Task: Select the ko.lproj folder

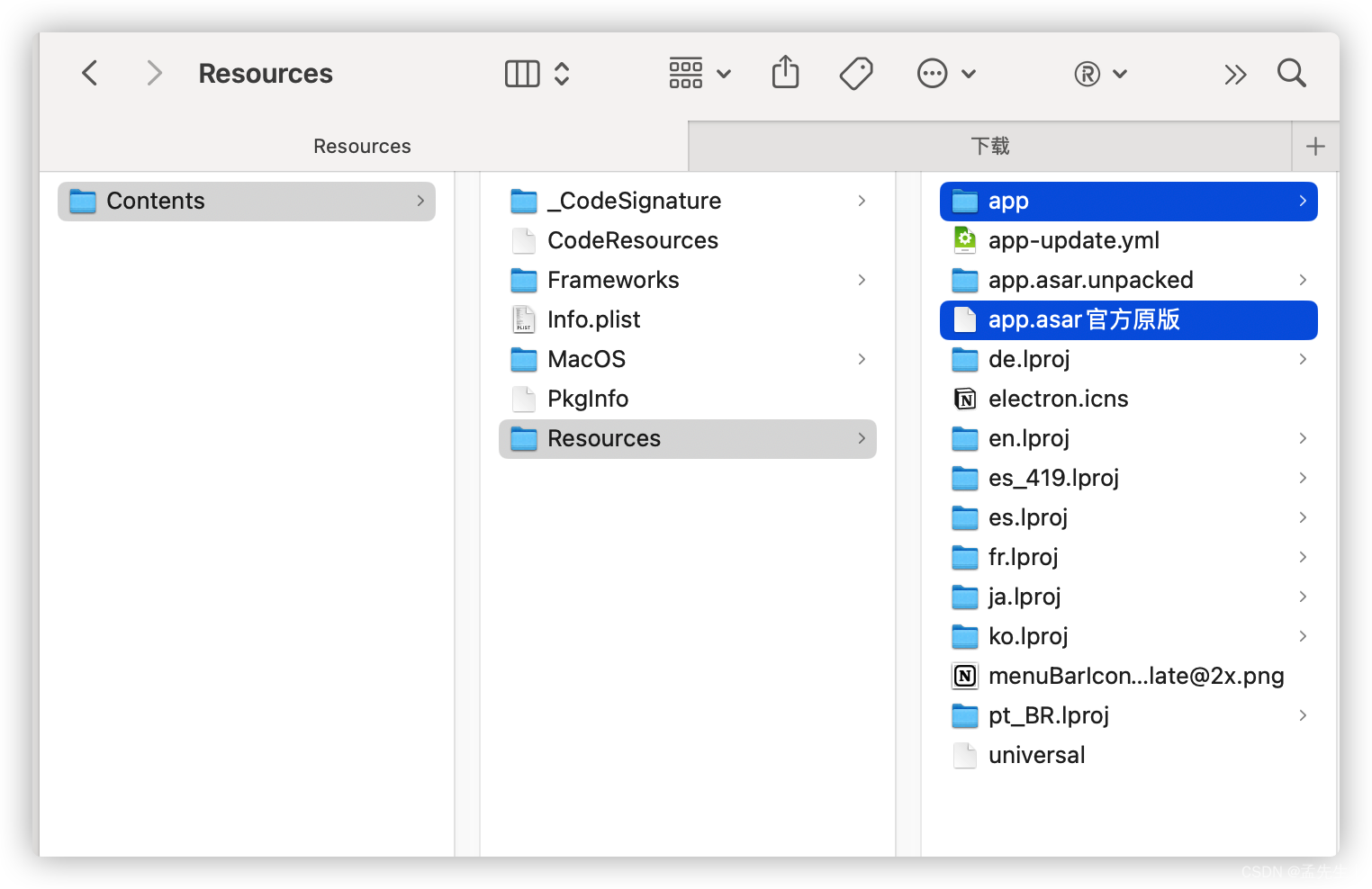Action: [1129, 636]
